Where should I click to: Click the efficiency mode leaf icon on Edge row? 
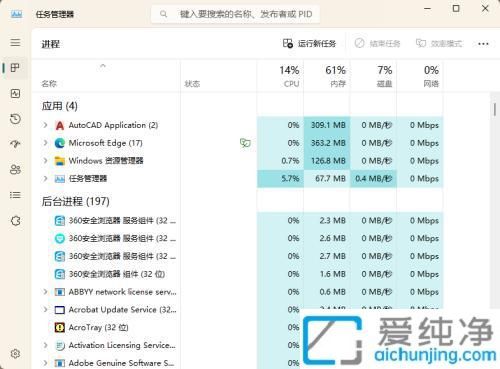pyautogui.click(x=245, y=143)
